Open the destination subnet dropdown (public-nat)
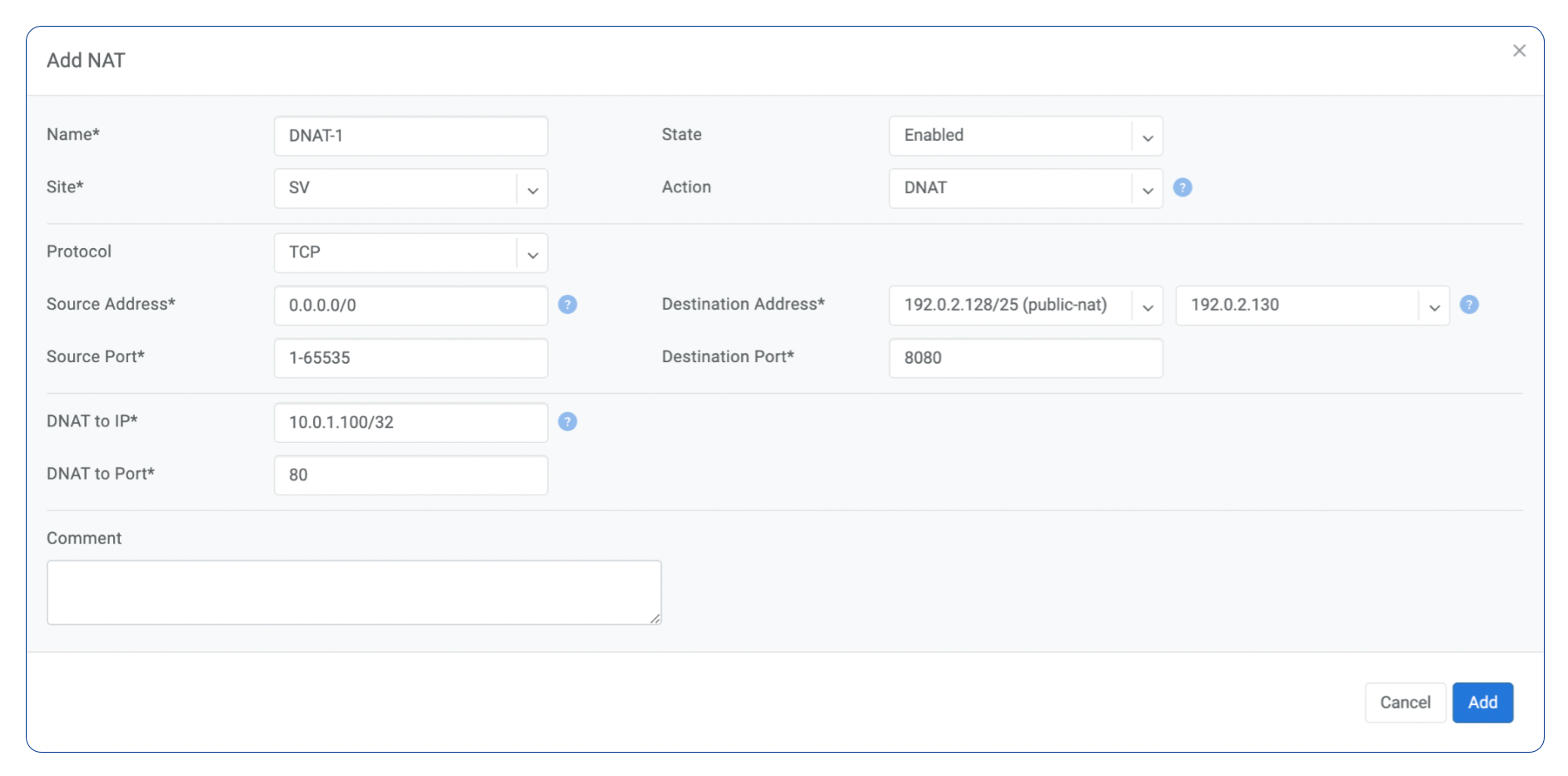The image size is (1568, 776). [1025, 306]
